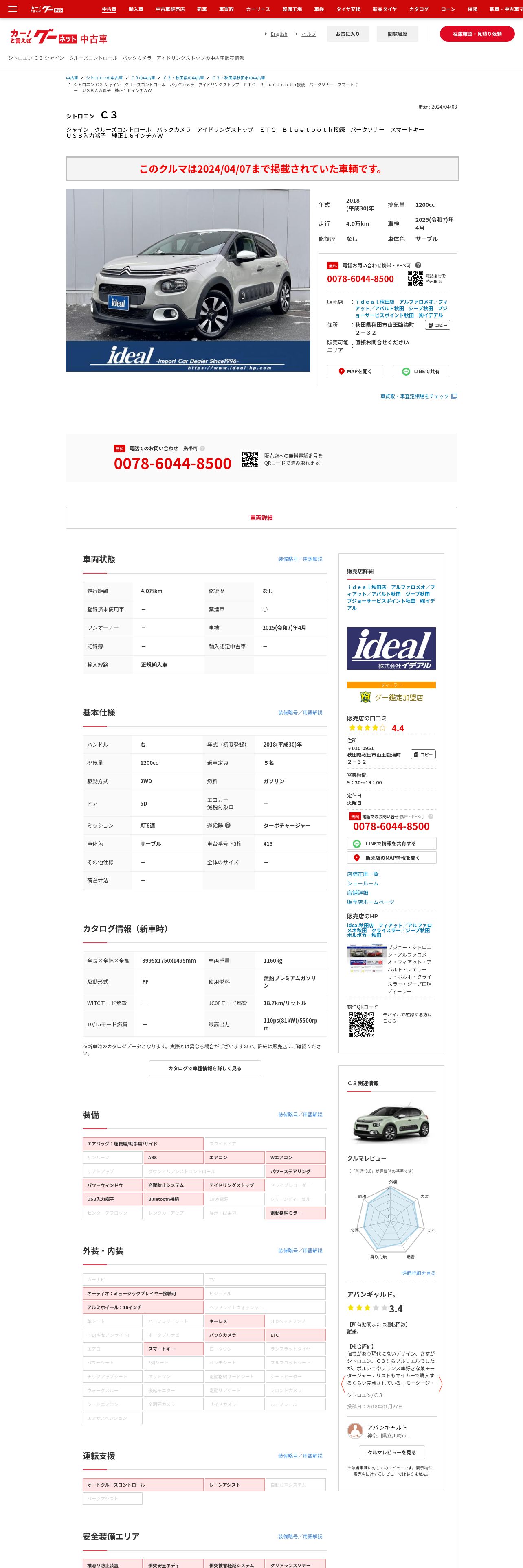Click 'アイドリングストップ' equipment cell
523x1568 pixels.
(x=234, y=1185)
